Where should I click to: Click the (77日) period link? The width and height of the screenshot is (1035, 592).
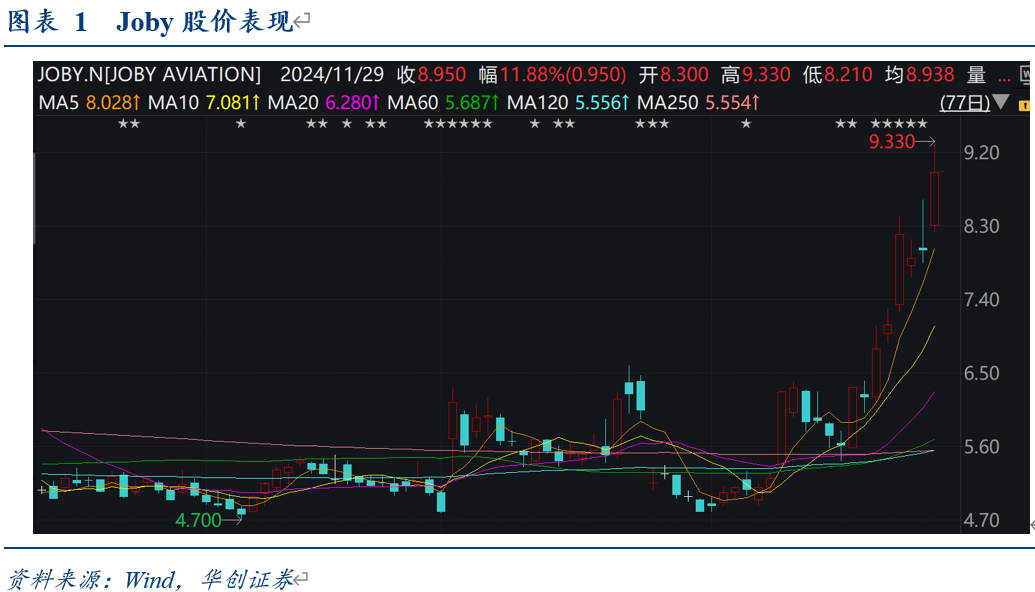pyautogui.click(x=965, y=102)
